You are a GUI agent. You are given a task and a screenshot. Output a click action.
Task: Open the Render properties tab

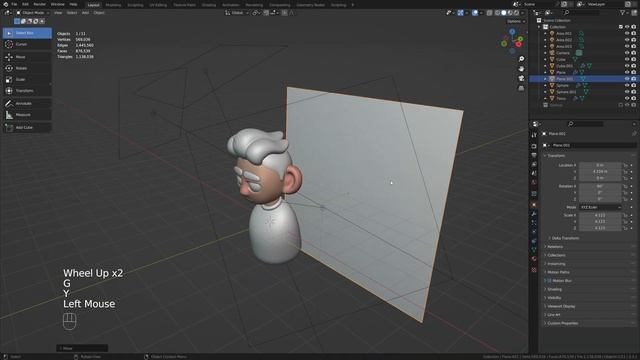point(534,146)
